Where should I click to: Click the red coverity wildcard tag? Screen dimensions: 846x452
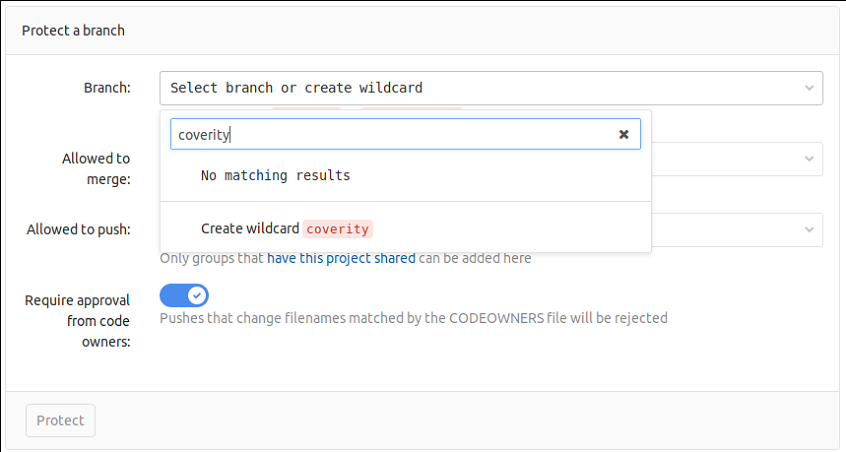(337, 229)
